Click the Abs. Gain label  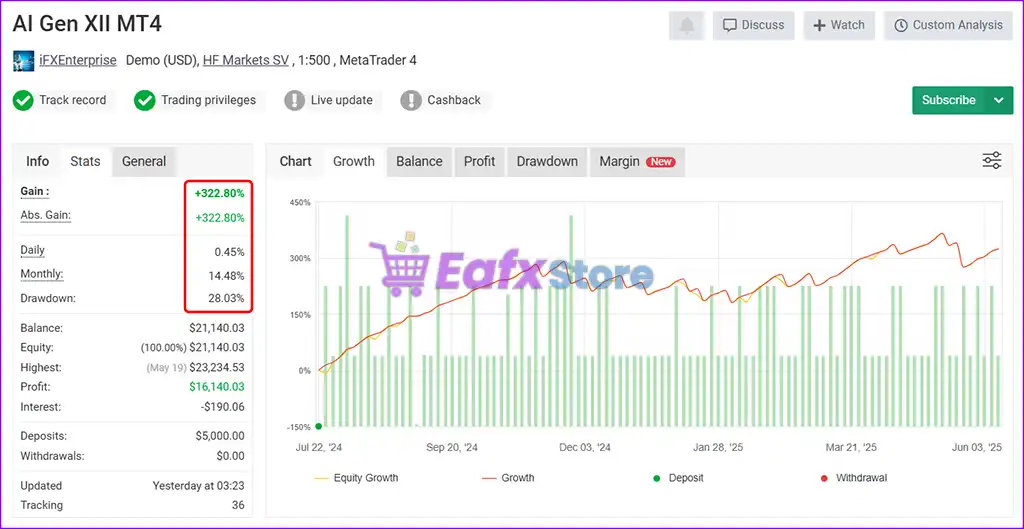45,215
